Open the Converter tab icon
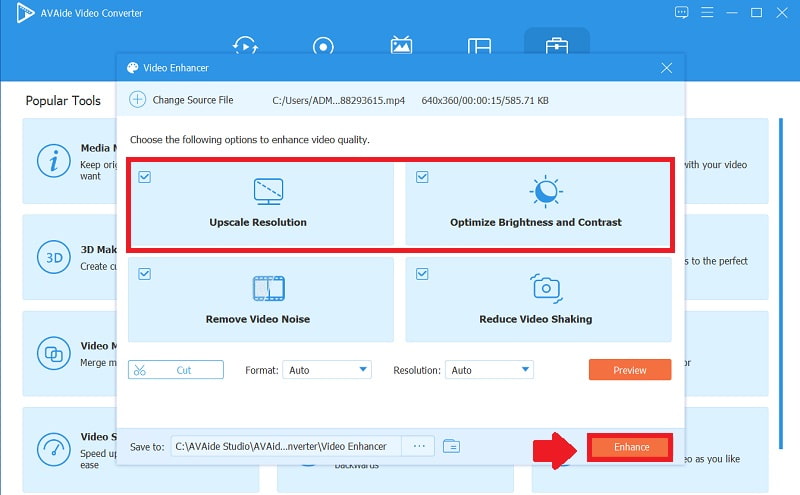Screen dimensions: 800x495 tap(245, 45)
